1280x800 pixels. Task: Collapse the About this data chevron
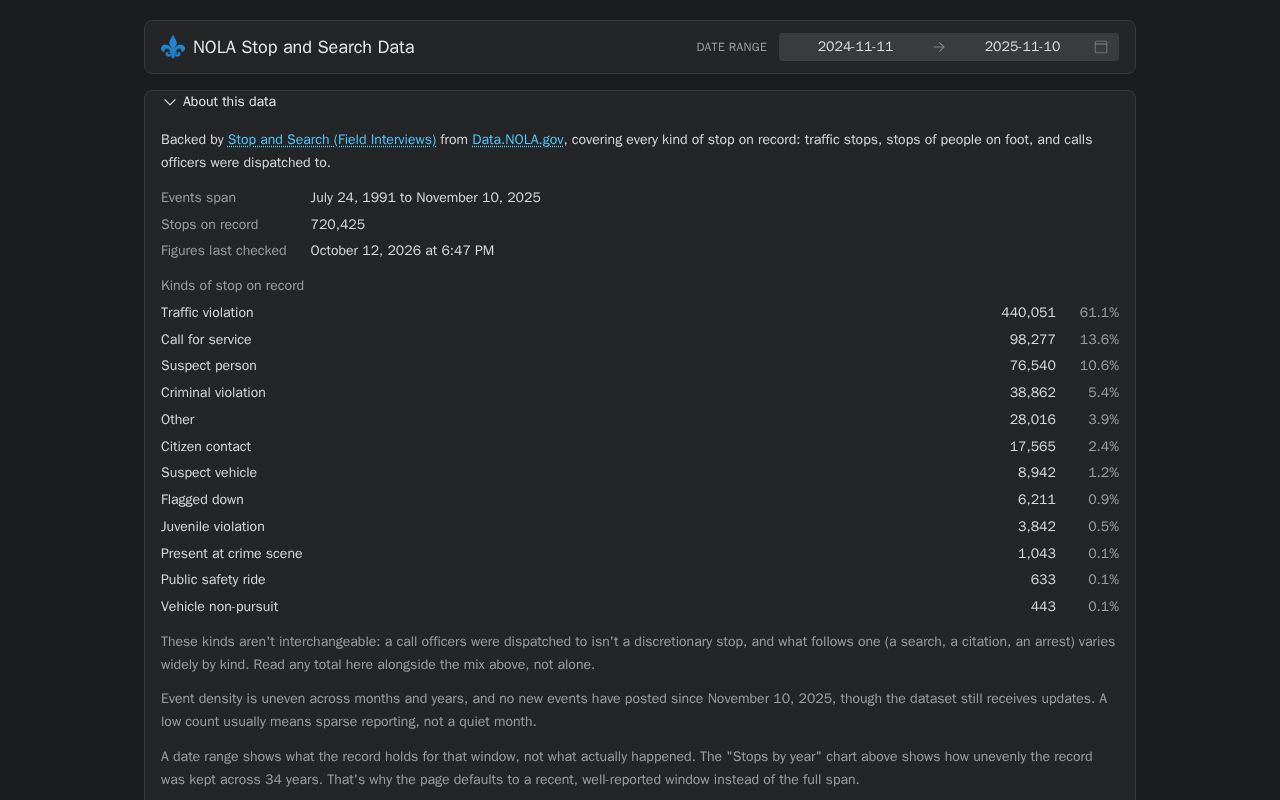(170, 102)
